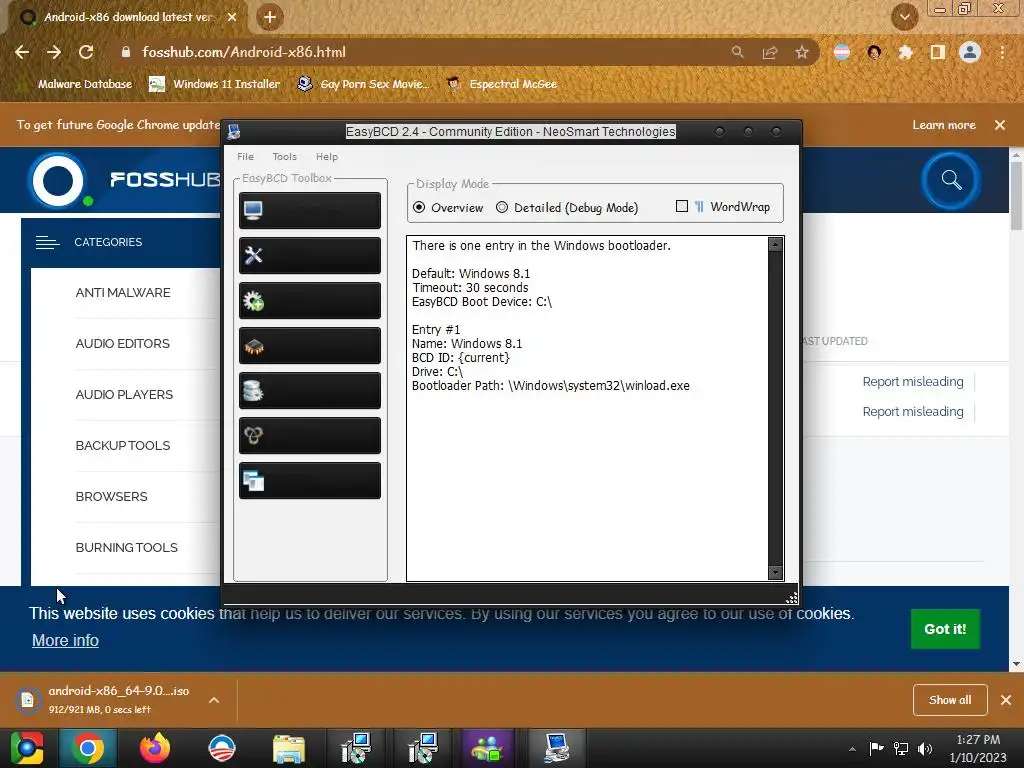This screenshot has height=768, width=1024.
Task: Open the Chrome tab search dropdown arrow
Action: pos(904,17)
